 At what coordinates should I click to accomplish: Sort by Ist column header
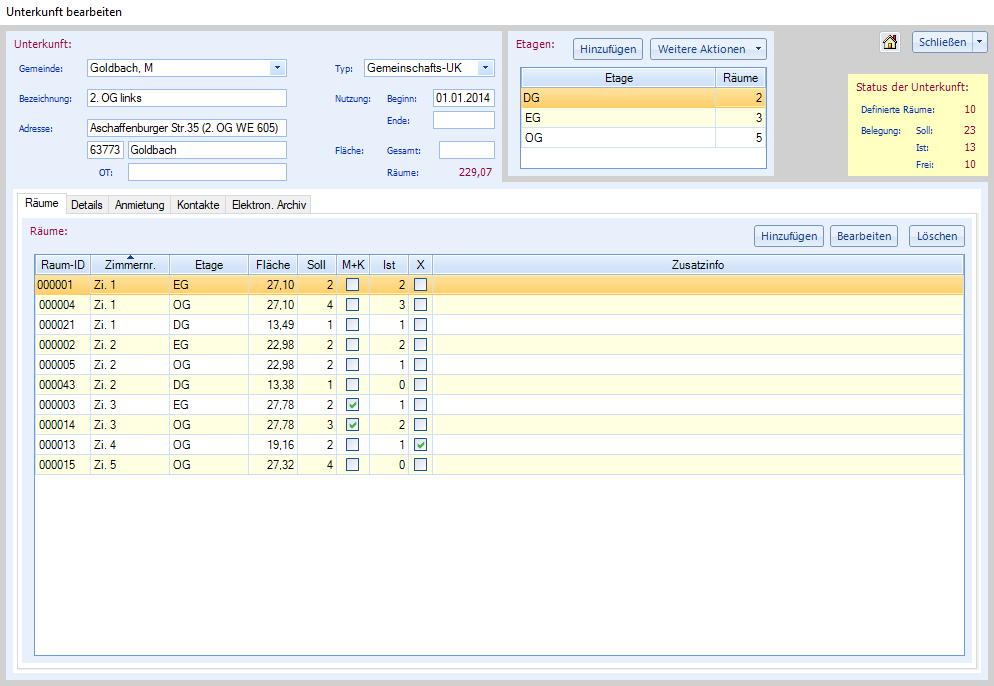(x=389, y=265)
